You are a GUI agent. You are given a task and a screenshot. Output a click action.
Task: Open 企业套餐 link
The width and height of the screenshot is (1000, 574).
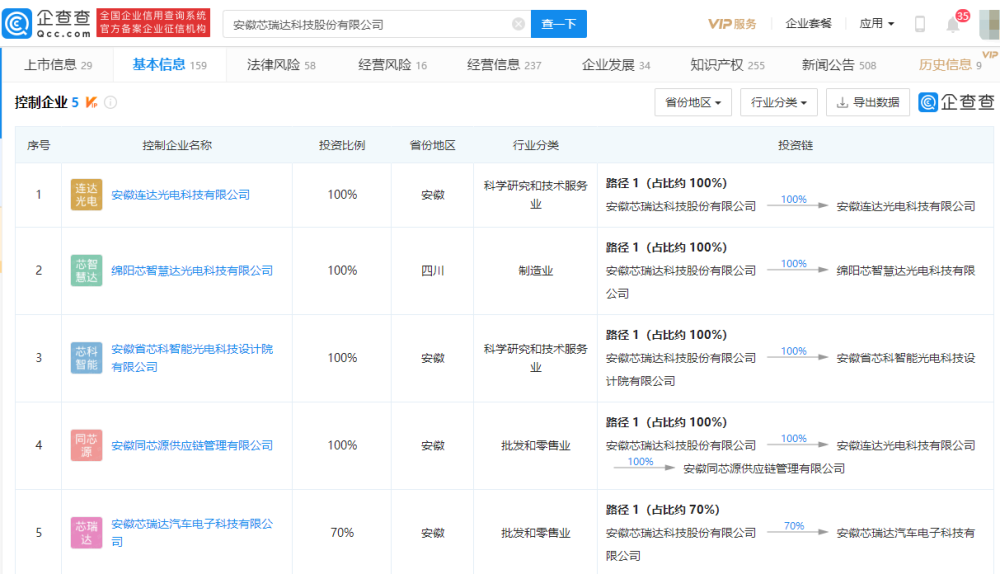[808, 24]
